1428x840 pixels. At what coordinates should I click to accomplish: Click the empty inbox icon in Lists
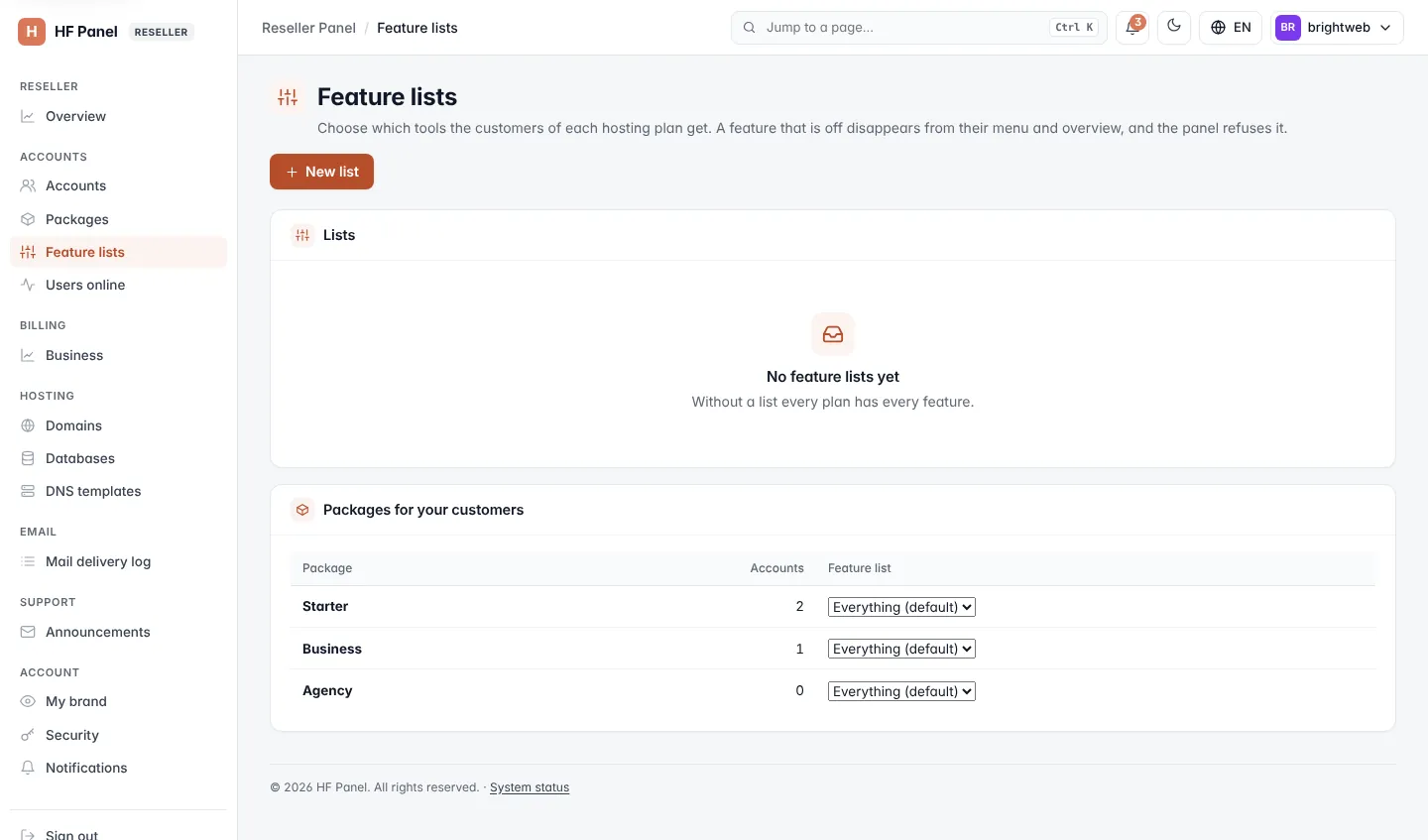[x=833, y=334]
